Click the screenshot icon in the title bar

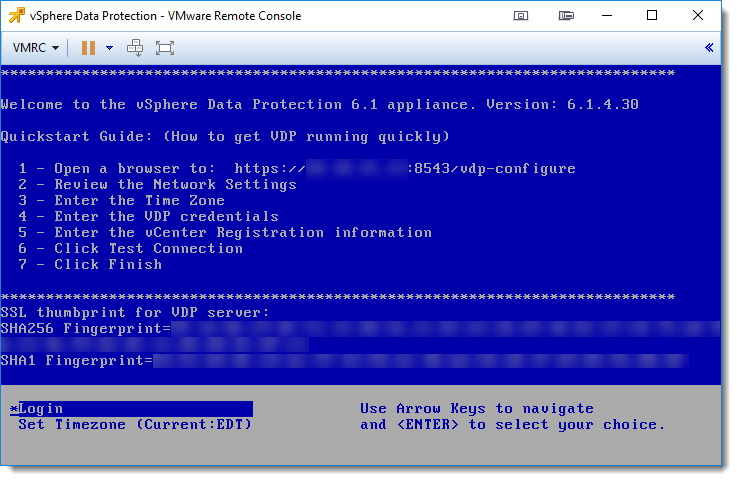(x=520, y=16)
